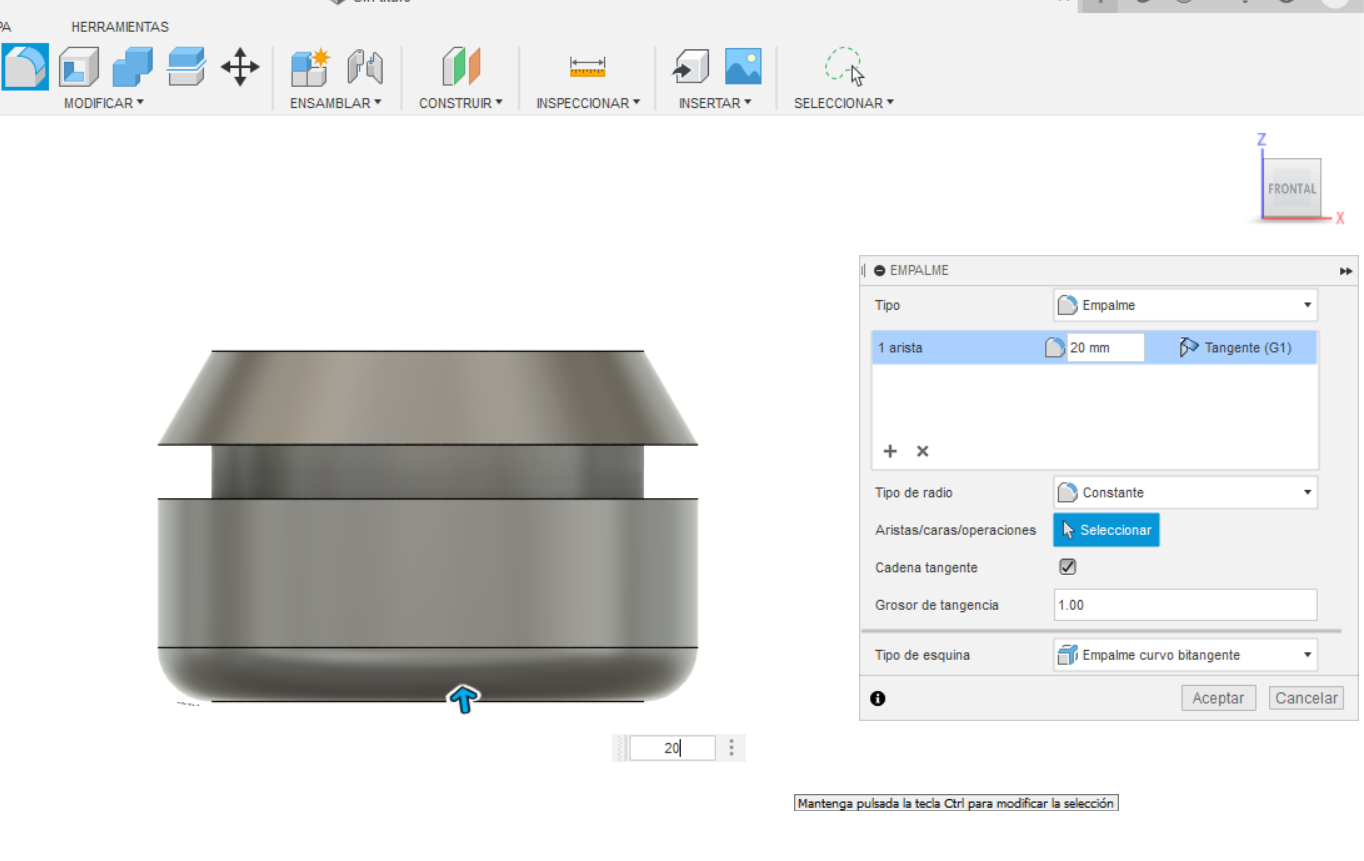Click the 20 mm radius field in list
This screenshot has width=1364, height=861.
[x=1105, y=348]
